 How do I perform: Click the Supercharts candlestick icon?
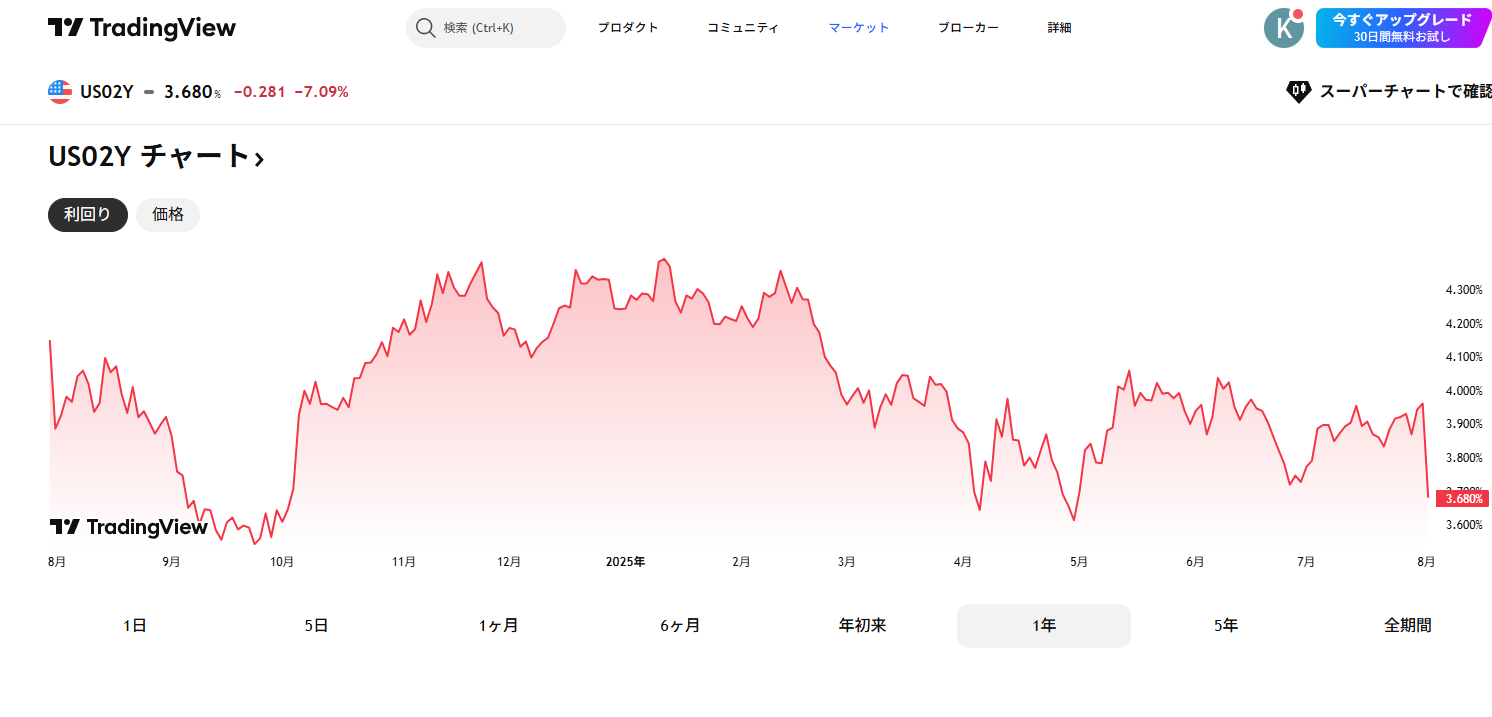pyautogui.click(x=1298, y=92)
